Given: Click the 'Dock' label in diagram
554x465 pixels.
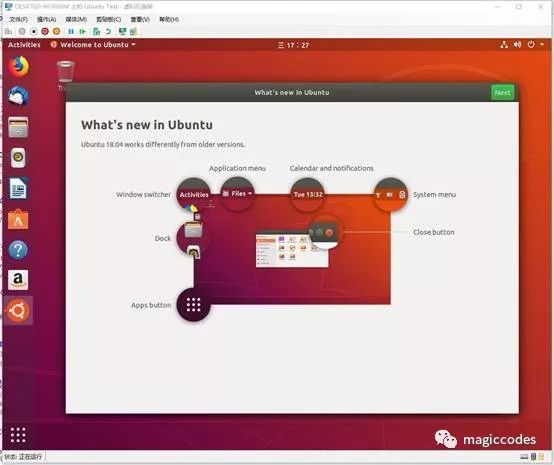Looking at the screenshot, I should click(163, 239).
